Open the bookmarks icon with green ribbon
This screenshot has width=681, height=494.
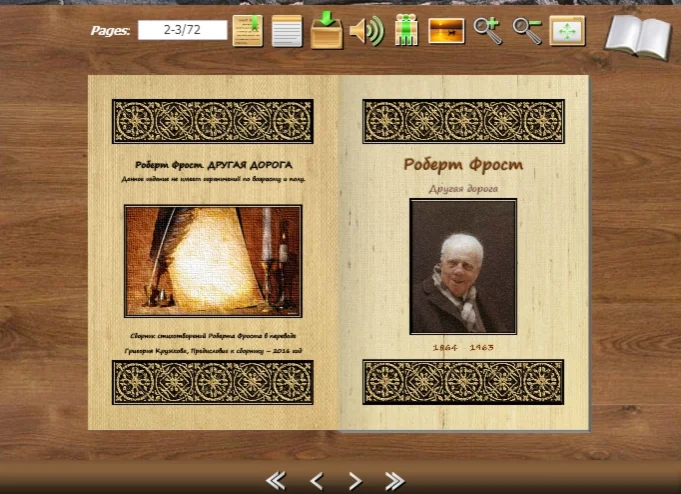[248, 30]
